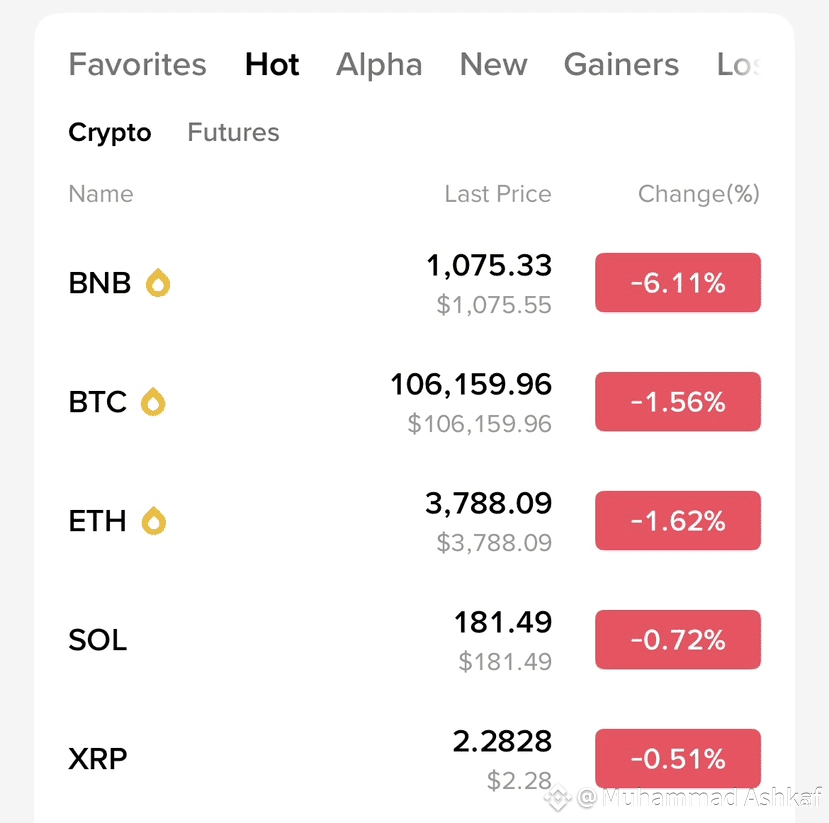Sort by Last Price column header

coord(497,194)
